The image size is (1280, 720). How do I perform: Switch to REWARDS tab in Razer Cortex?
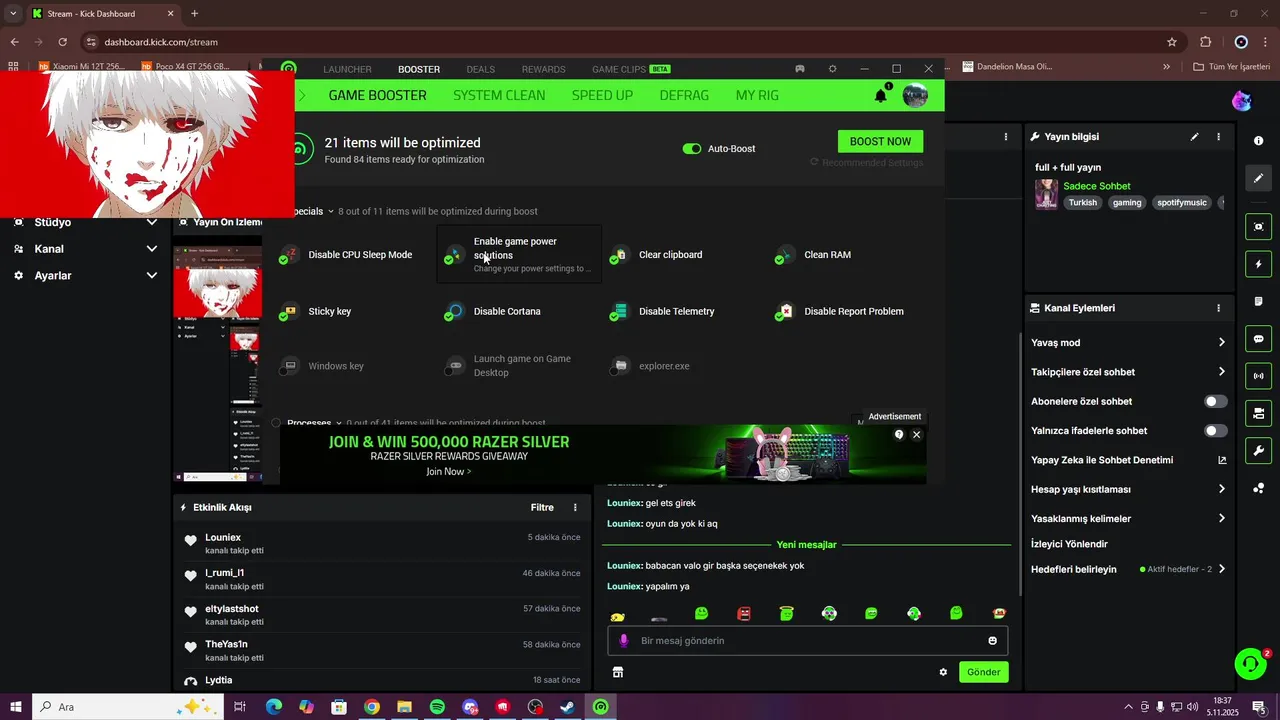pyautogui.click(x=543, y=70)
